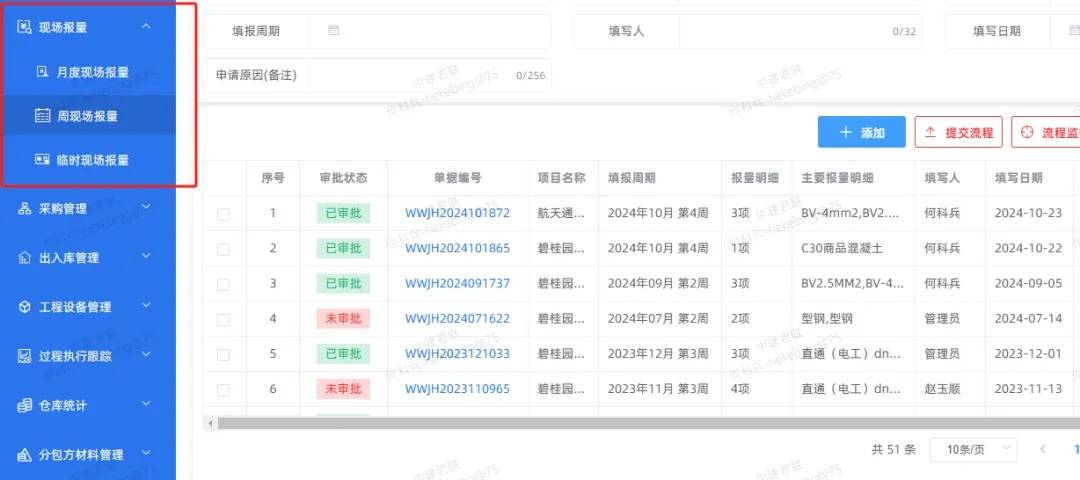Click the 临时现场报量 menu icon

point(42,160)
